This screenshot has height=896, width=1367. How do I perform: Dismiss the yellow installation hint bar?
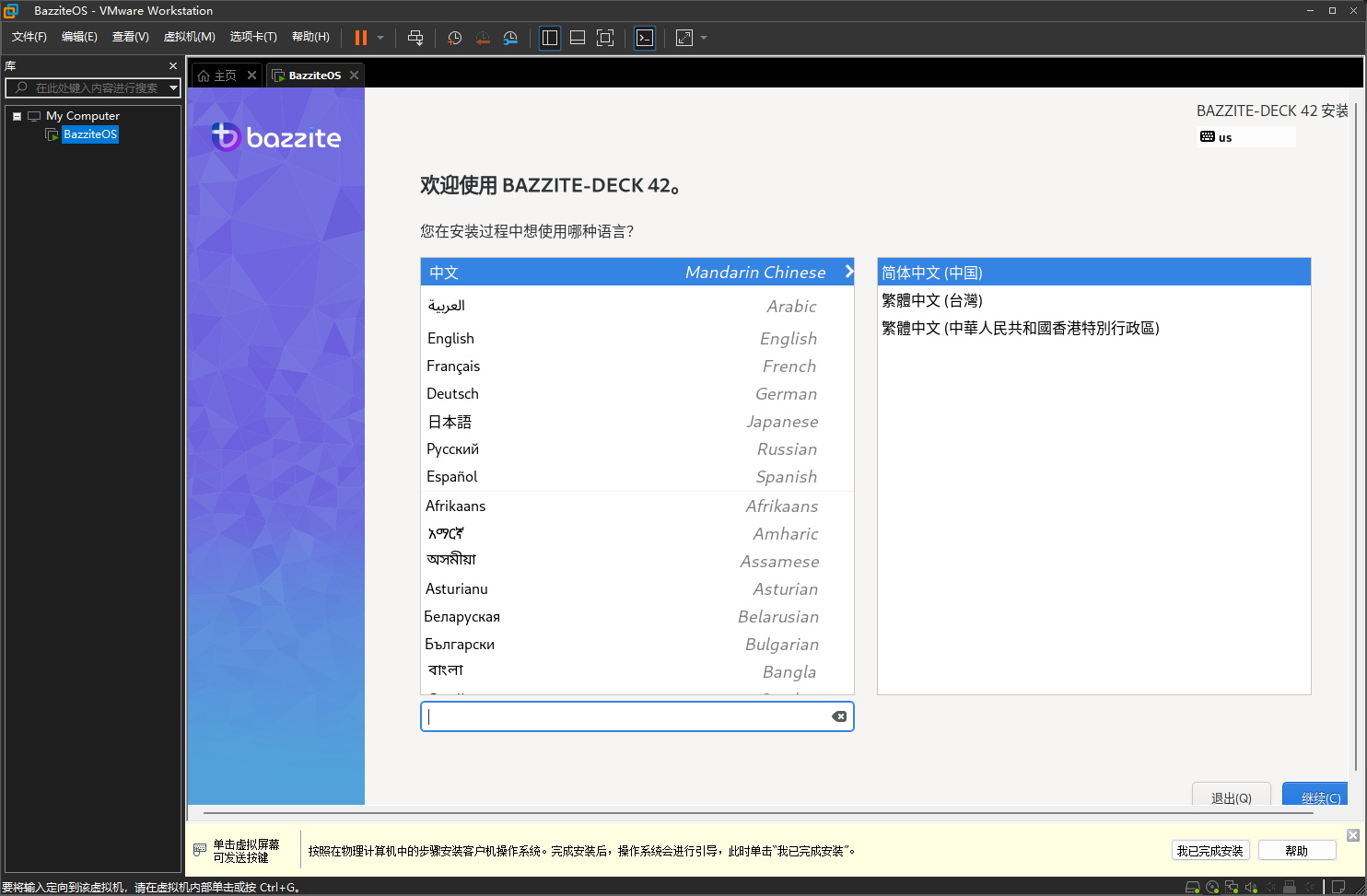pyautogui.click(x=1353, y=835)
